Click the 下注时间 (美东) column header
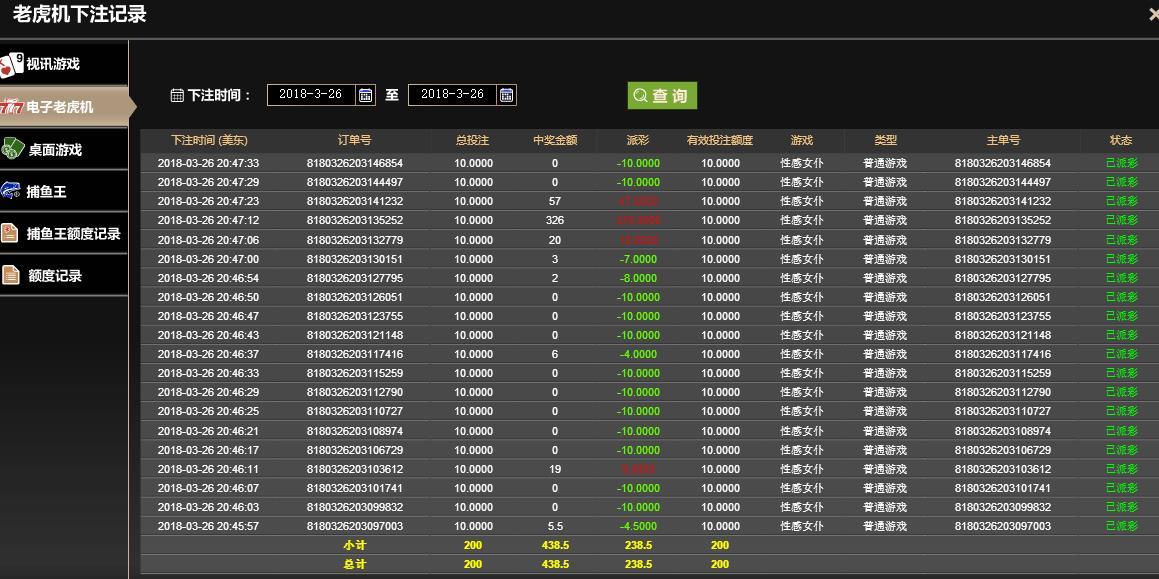 click(209, 141)
